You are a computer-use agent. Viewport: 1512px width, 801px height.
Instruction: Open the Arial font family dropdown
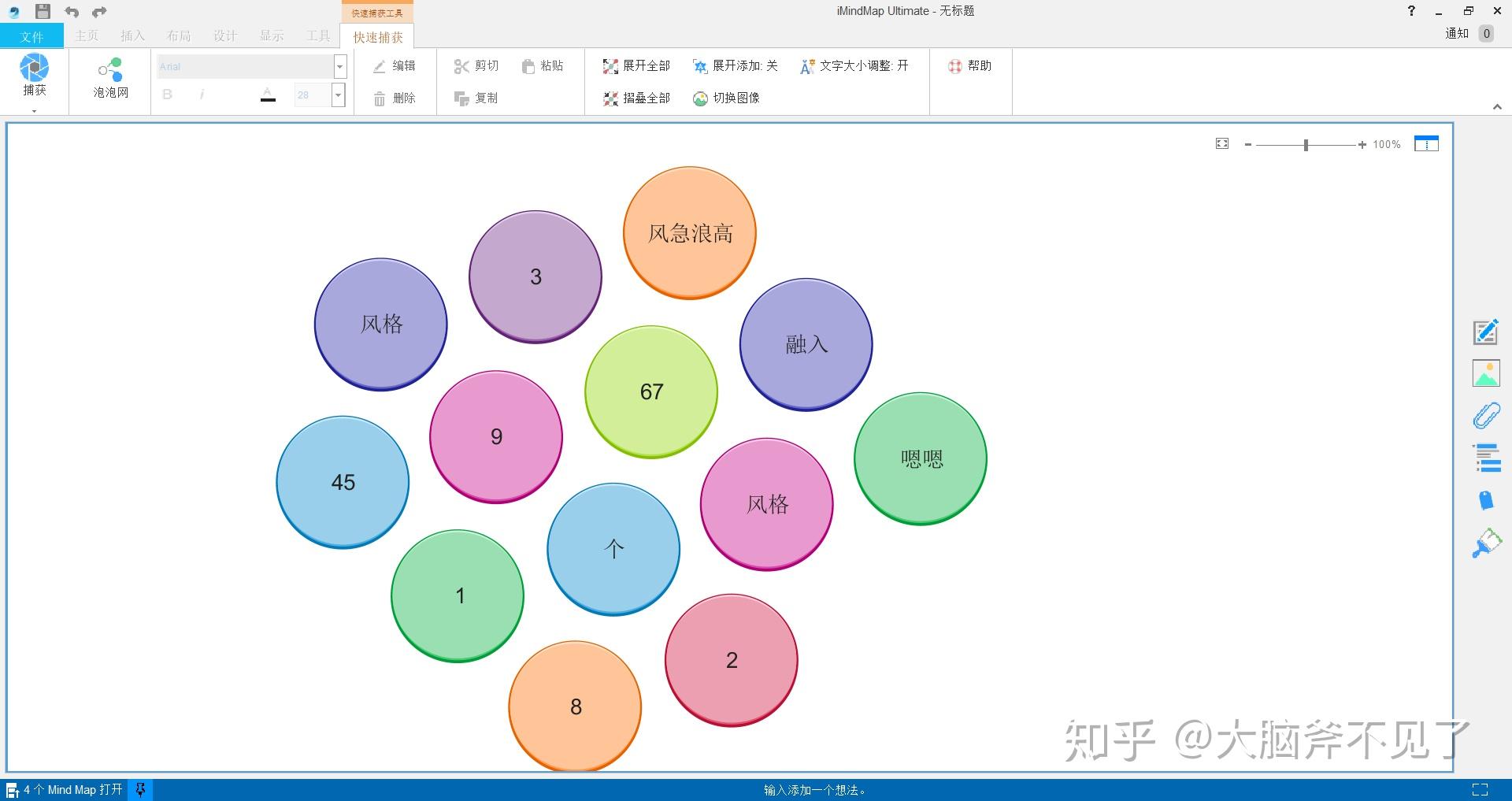(x=339, y=66)
